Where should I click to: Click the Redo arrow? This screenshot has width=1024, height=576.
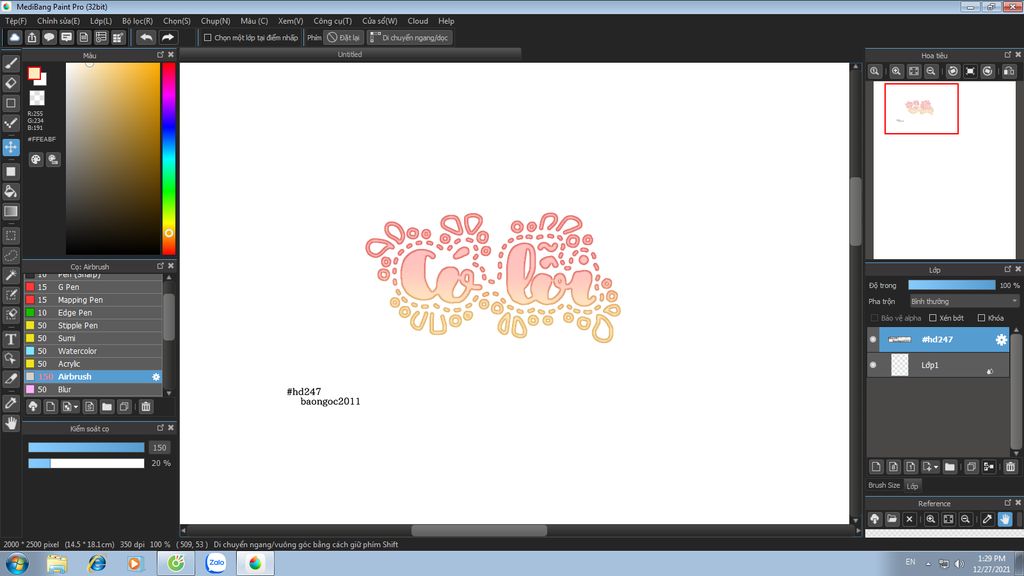coord(167,37)
